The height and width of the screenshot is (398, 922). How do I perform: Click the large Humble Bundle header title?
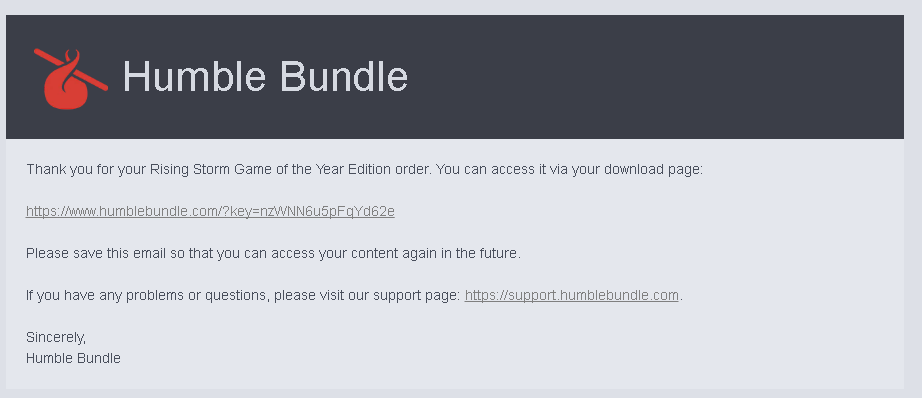pyautogui.click(x=265, y=77)
